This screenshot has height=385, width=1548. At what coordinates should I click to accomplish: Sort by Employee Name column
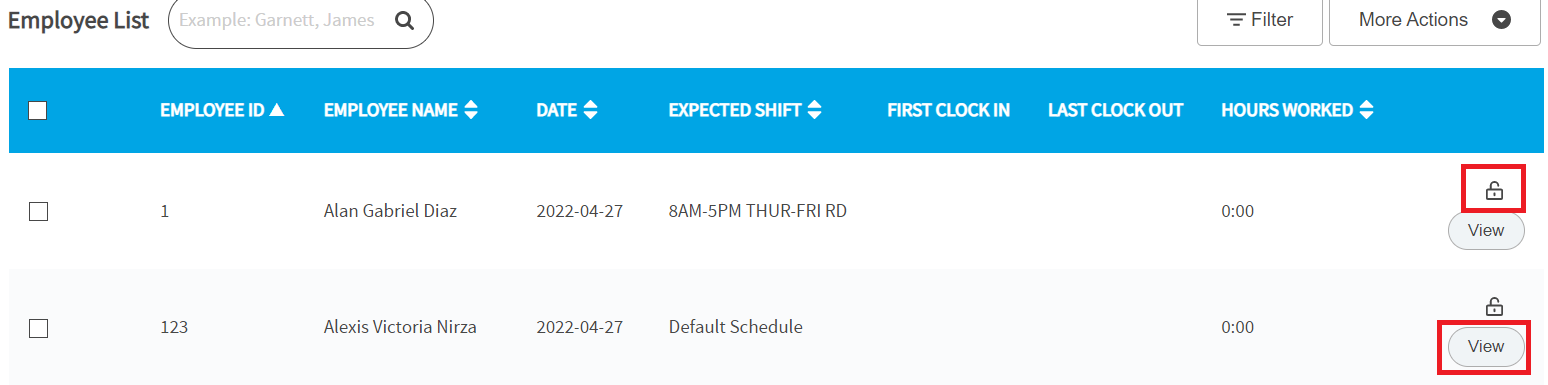pyautogui.click(x=401, y=110)
